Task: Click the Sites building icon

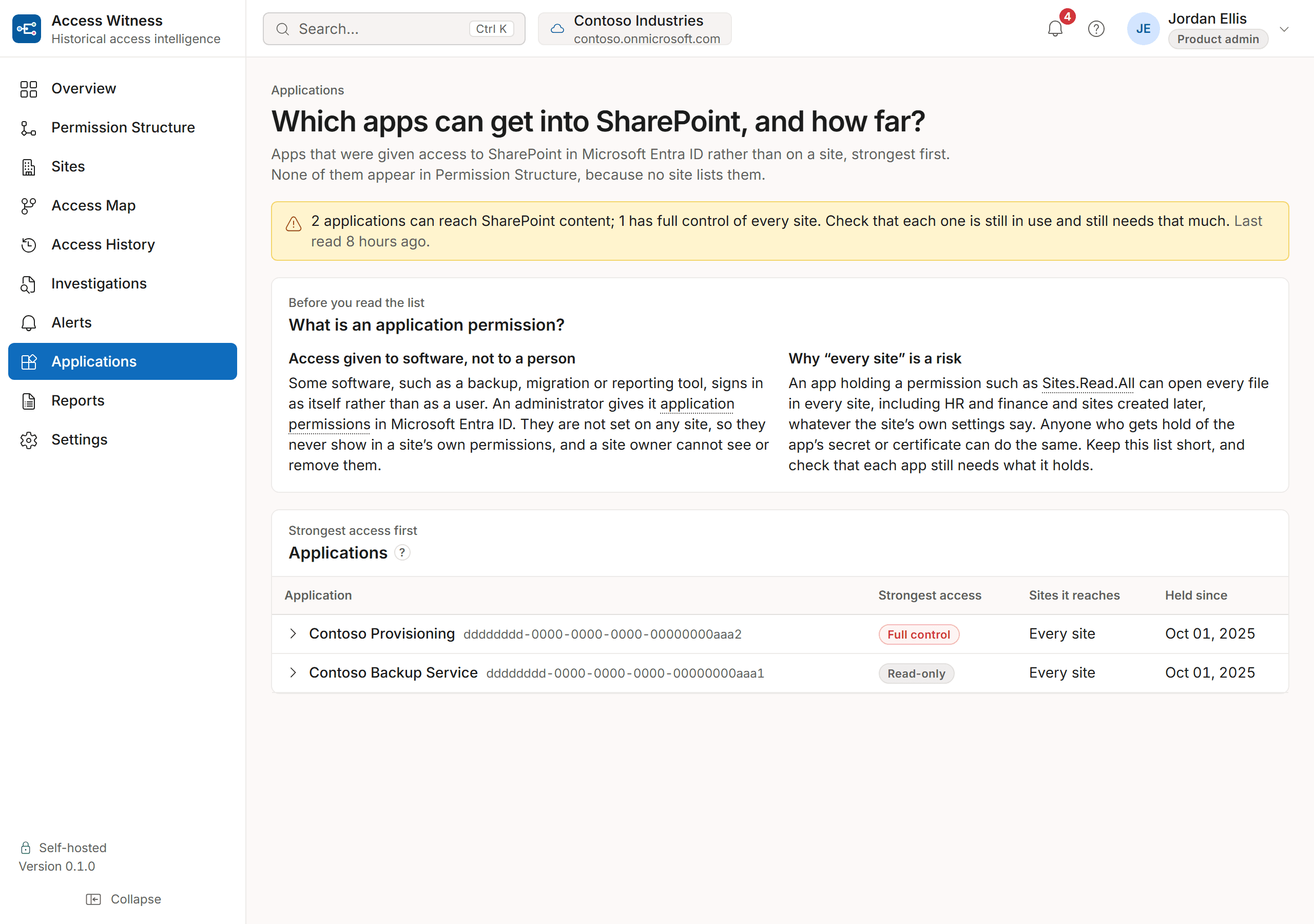Action: [29, 167]
